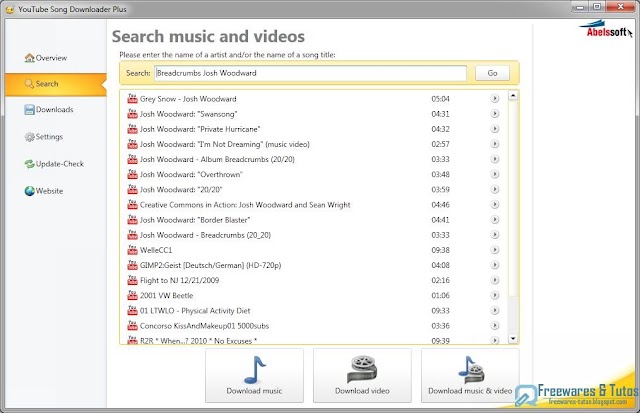Viewport: 640px width, 413px height.
Task: Focus the Search text input field
Action: tap(310, 73)
